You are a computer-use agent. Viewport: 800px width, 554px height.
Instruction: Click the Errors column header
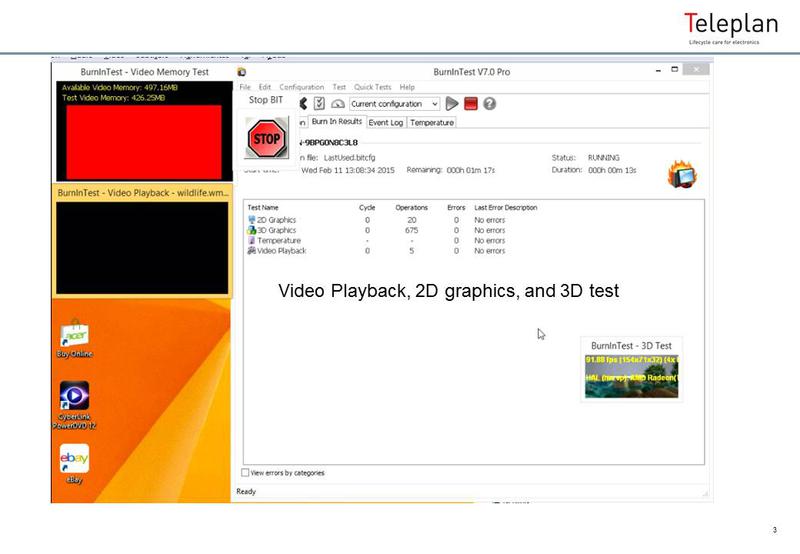tap(456, 208)
